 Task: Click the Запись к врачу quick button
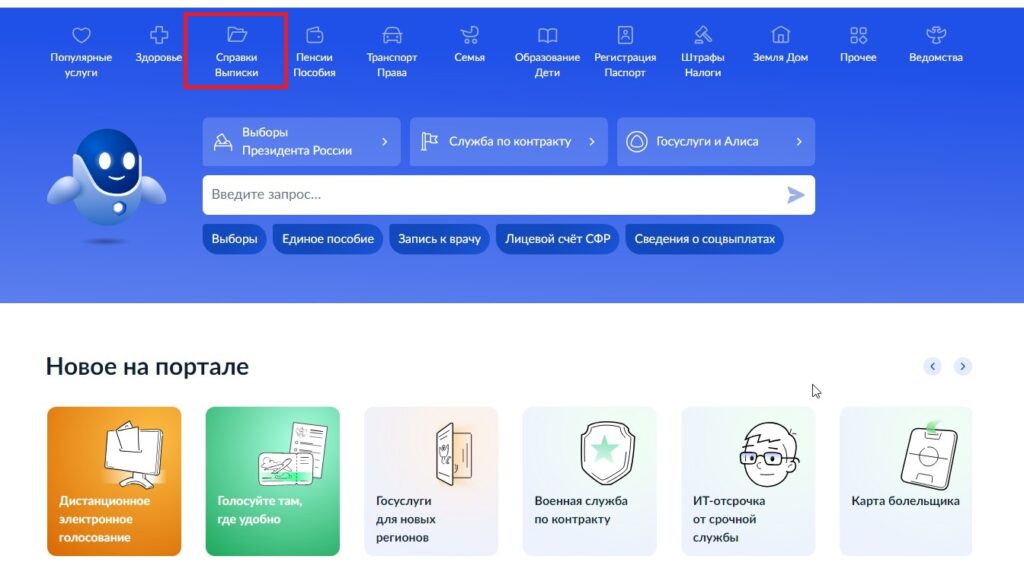point(439,239)
